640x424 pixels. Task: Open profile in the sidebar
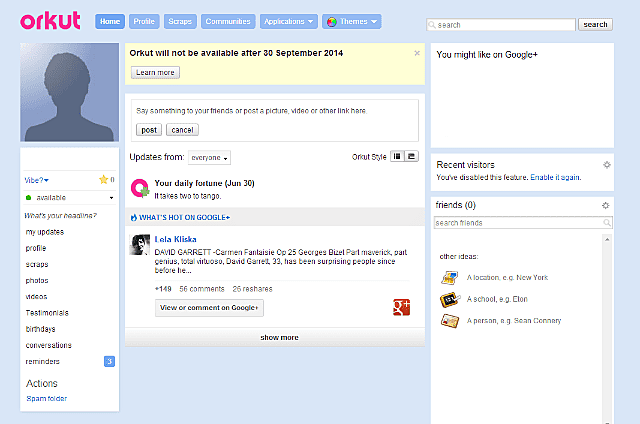click(36, 248)
